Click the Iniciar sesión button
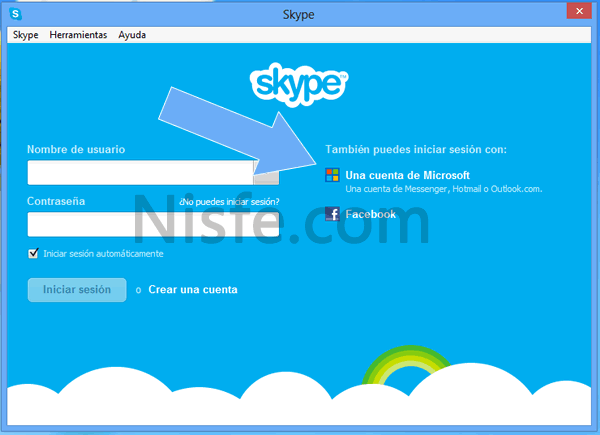 tap(77, 290)
